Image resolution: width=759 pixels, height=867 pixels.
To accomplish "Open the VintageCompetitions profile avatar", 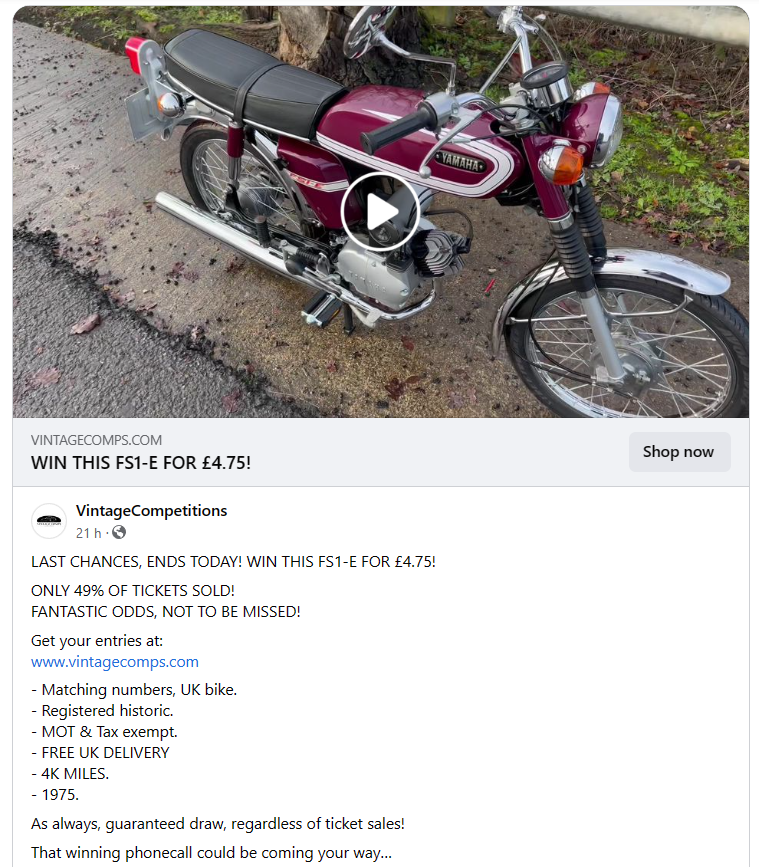I will (x=49, y=521).
